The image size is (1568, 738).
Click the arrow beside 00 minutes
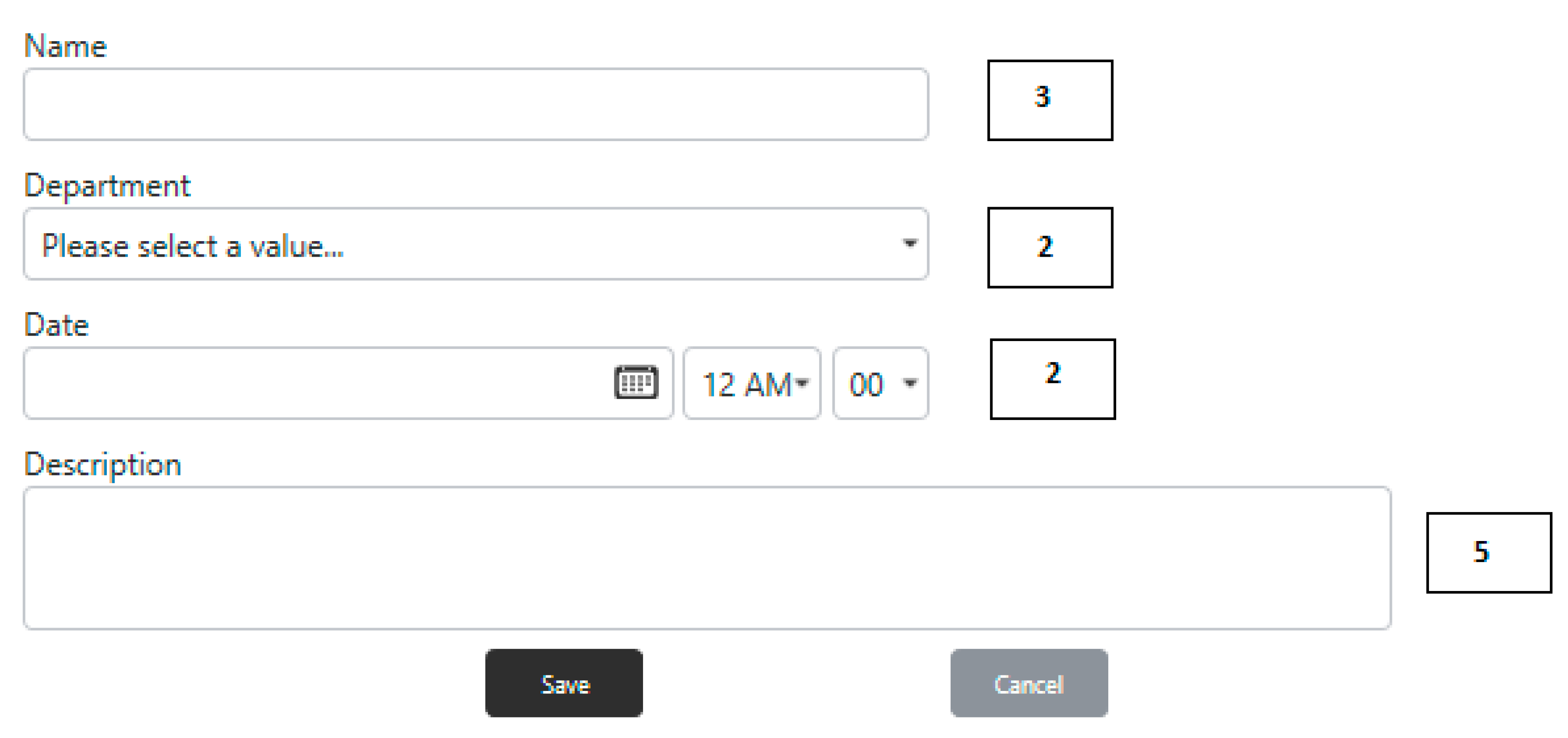coord(910,383)
